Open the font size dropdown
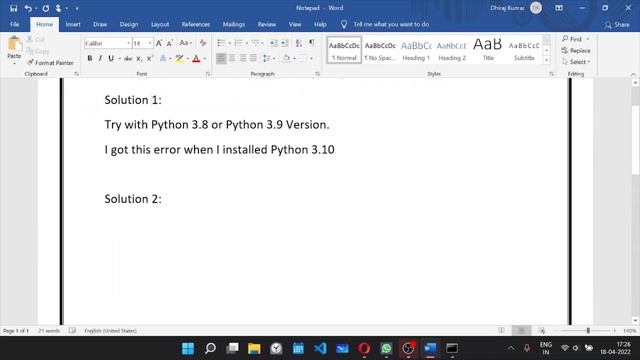Viewport: 640px width, 360px height. point(150,43)
